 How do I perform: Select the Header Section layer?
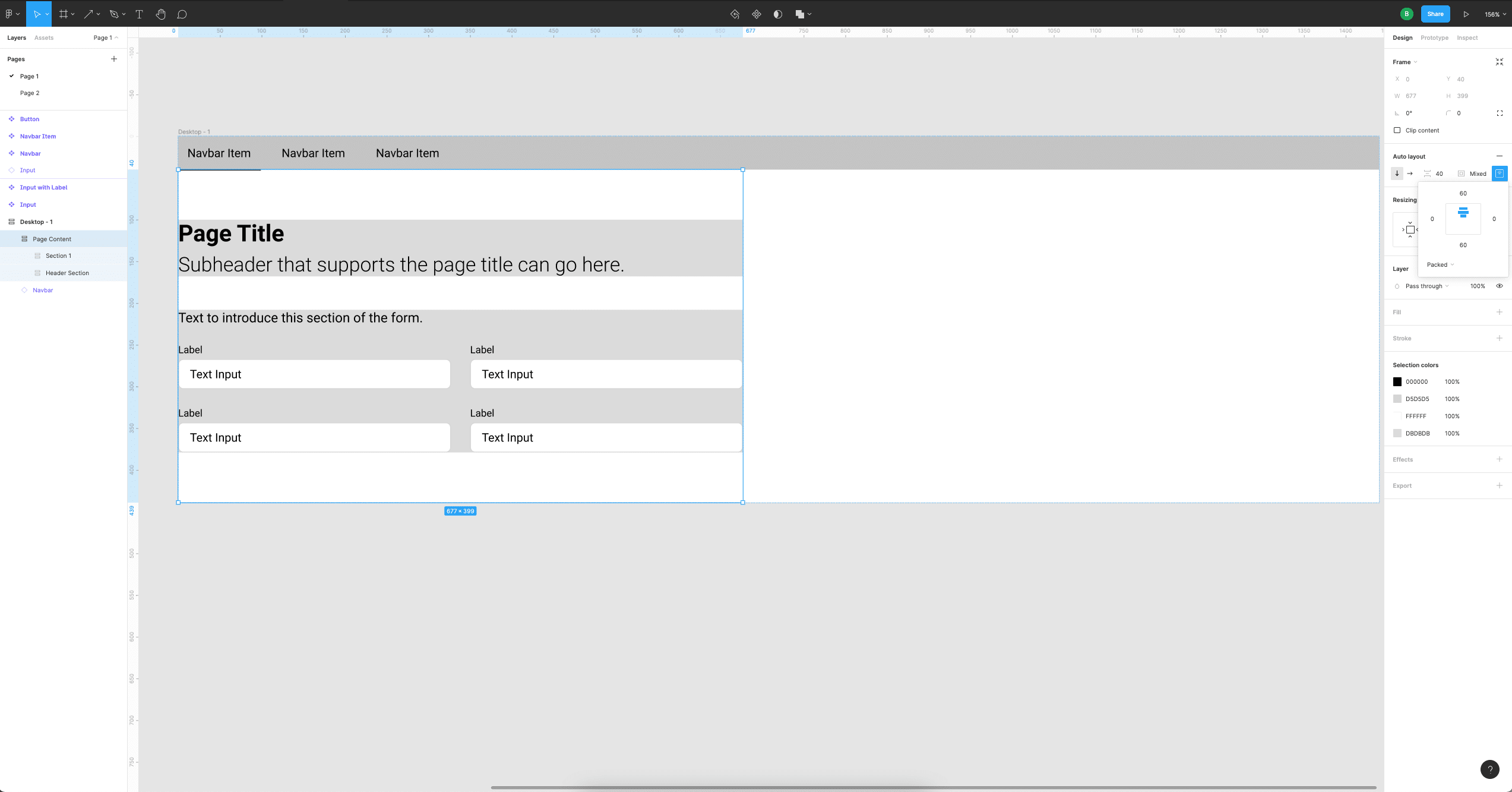point(67,273)
